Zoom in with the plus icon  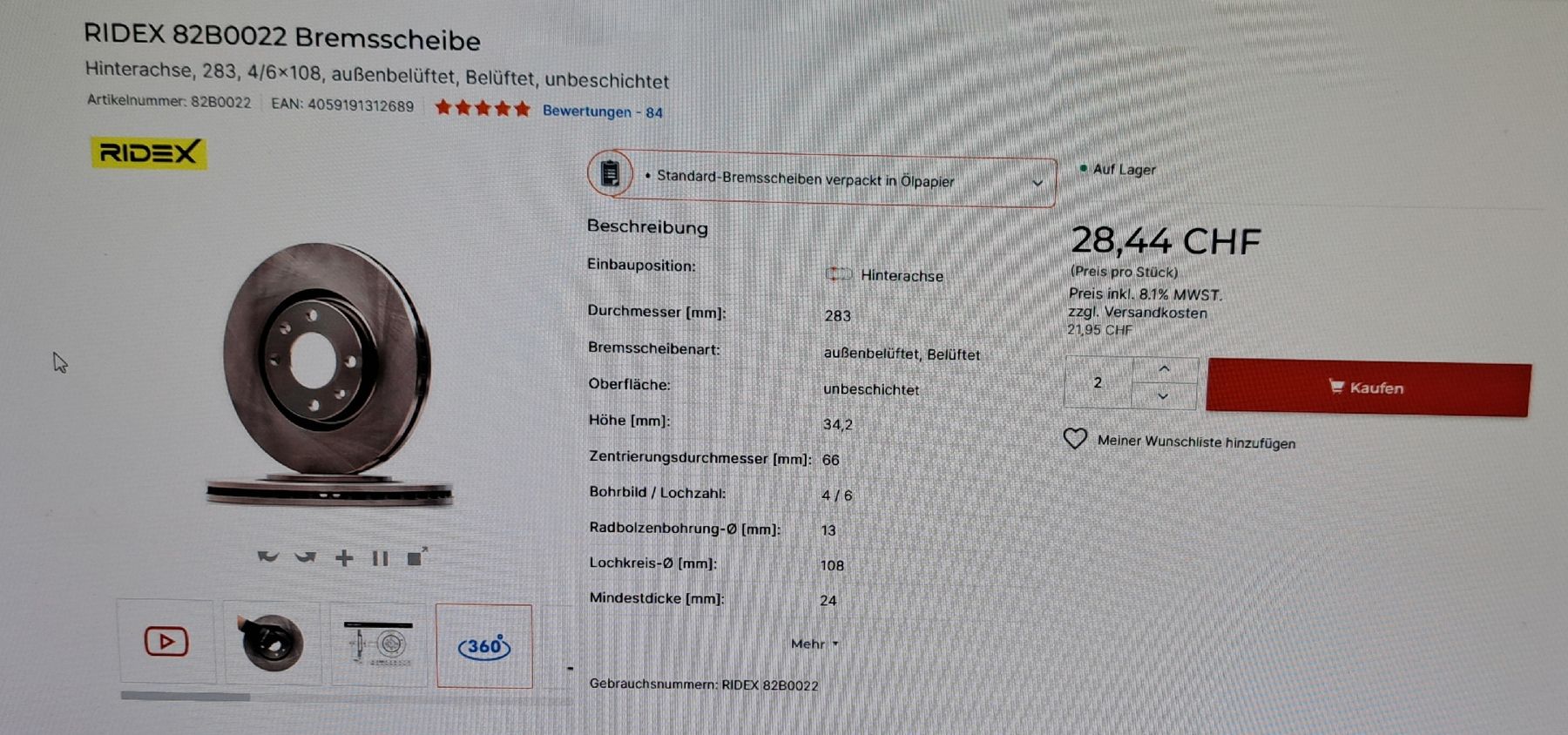[x=344, y=557]
